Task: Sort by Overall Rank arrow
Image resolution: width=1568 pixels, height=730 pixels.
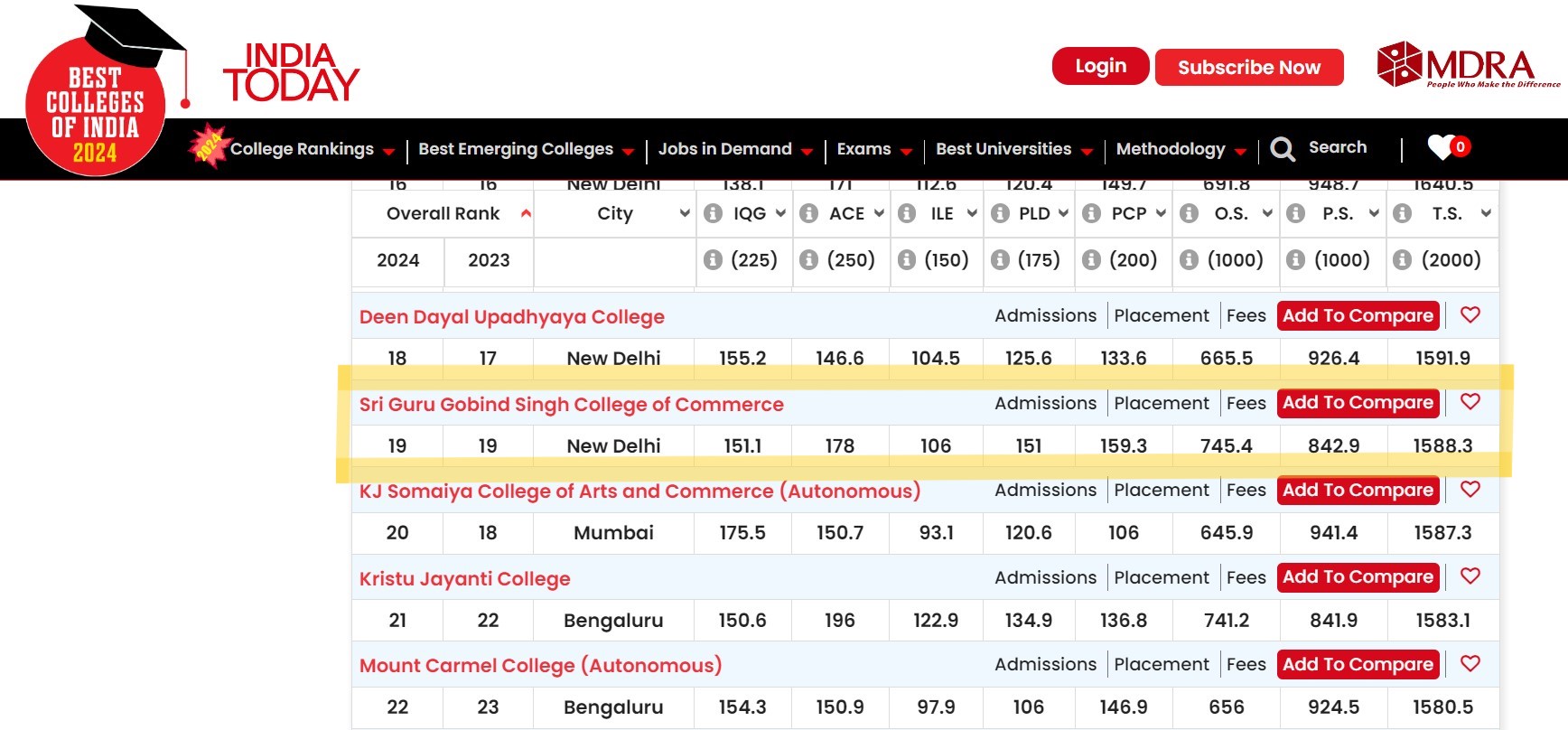Action: pos(526,214)
